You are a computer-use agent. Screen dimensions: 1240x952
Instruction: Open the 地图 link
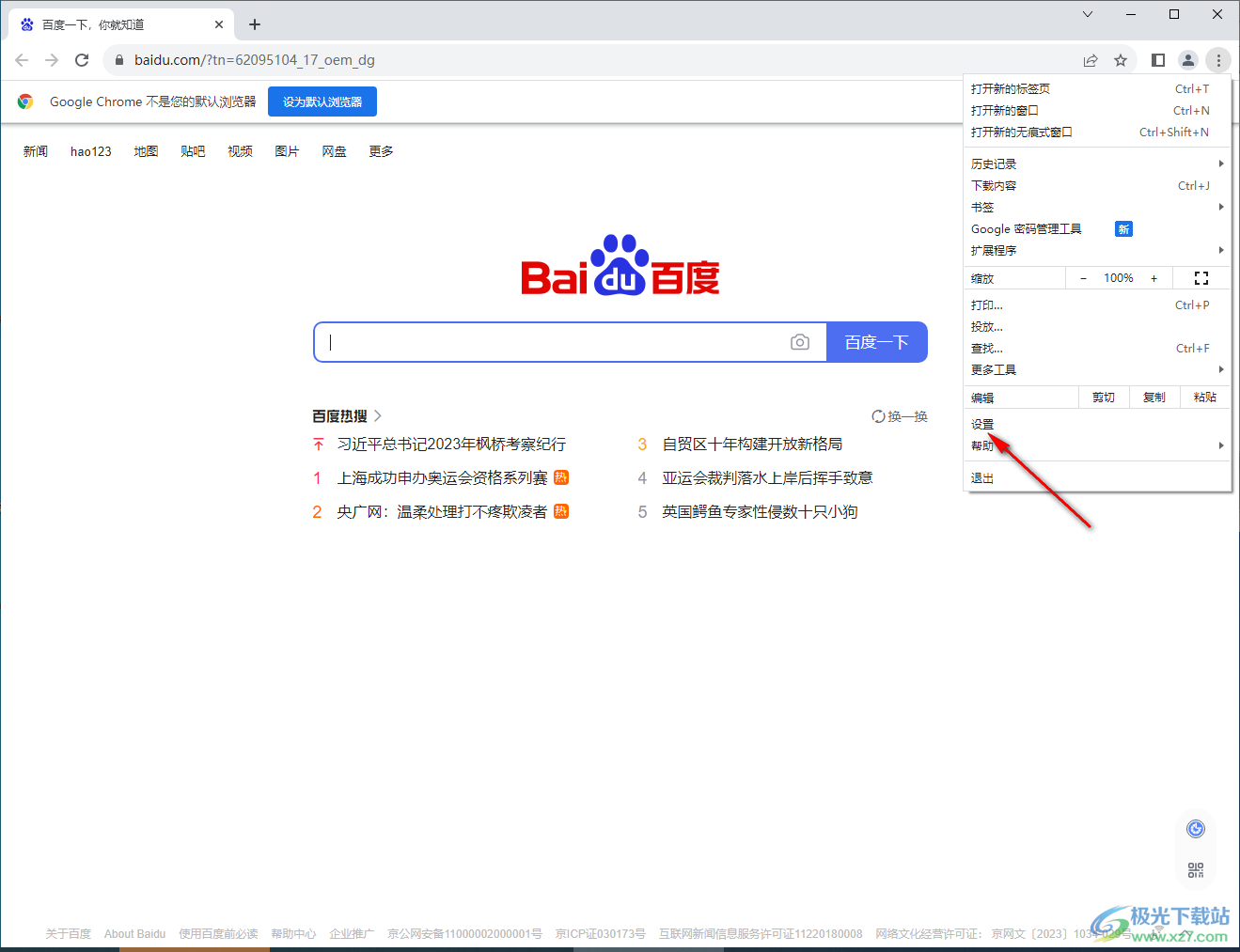click(146, 151)
